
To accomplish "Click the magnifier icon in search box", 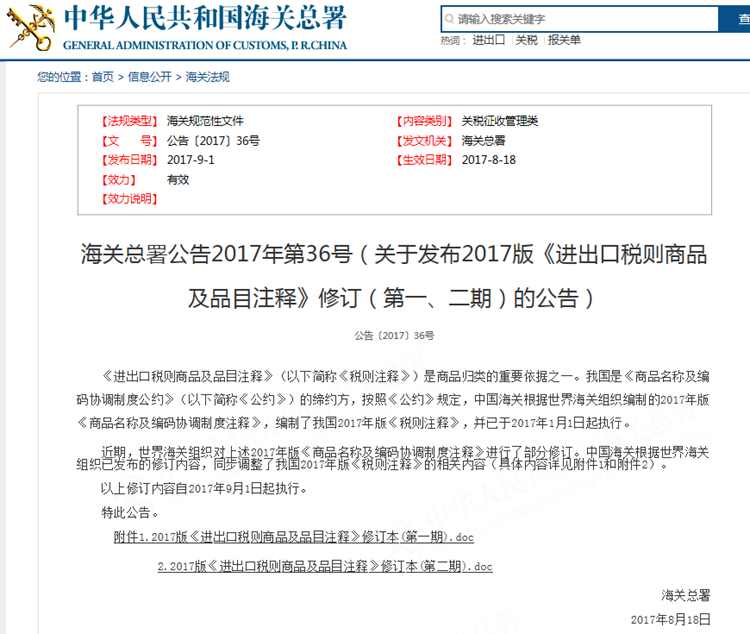I will click(x=449, y=19).
